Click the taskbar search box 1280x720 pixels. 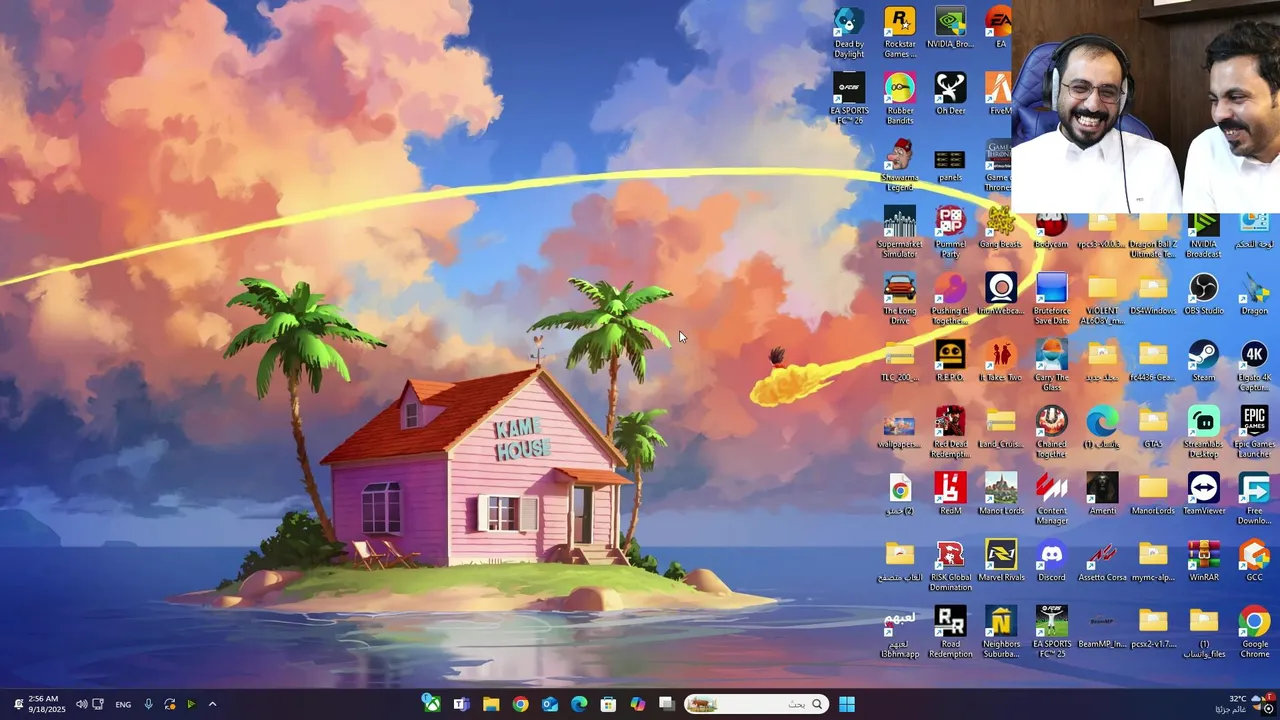(x=757, y=704)
